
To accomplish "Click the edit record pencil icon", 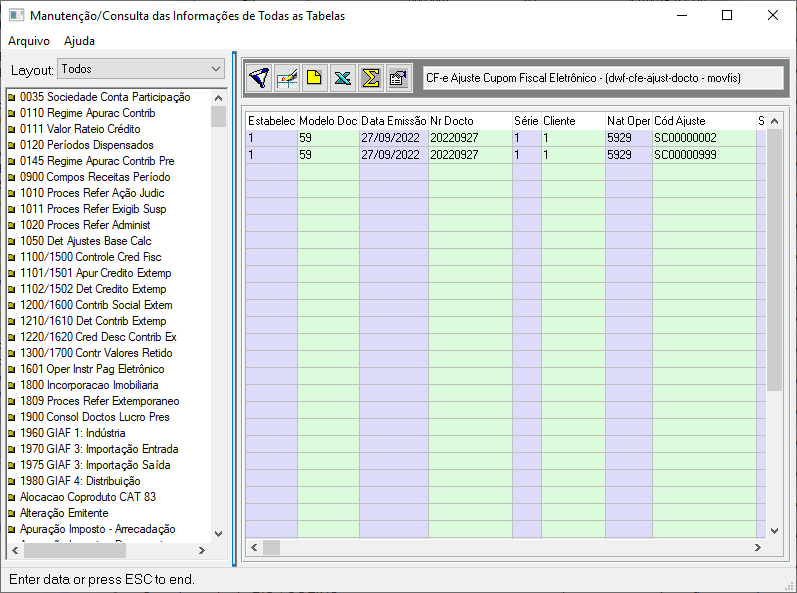I will [287, 78].
